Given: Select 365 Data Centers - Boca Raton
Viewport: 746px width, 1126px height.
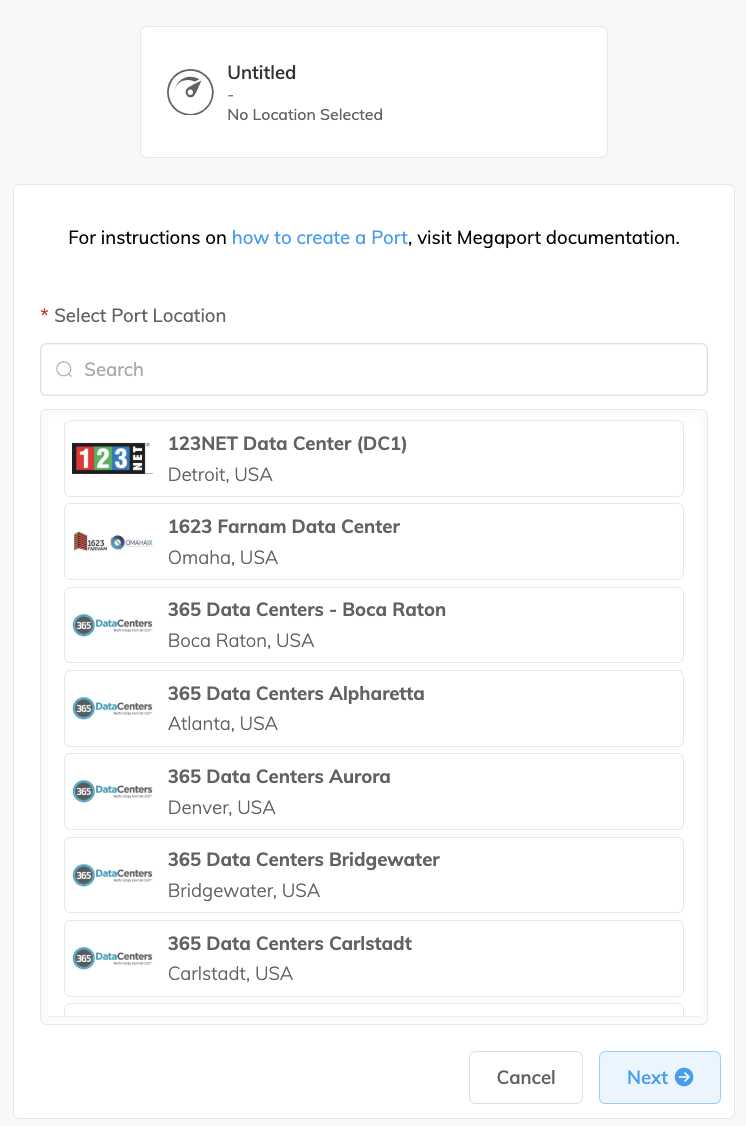Looking at the screenshot, I should point(373,624).
